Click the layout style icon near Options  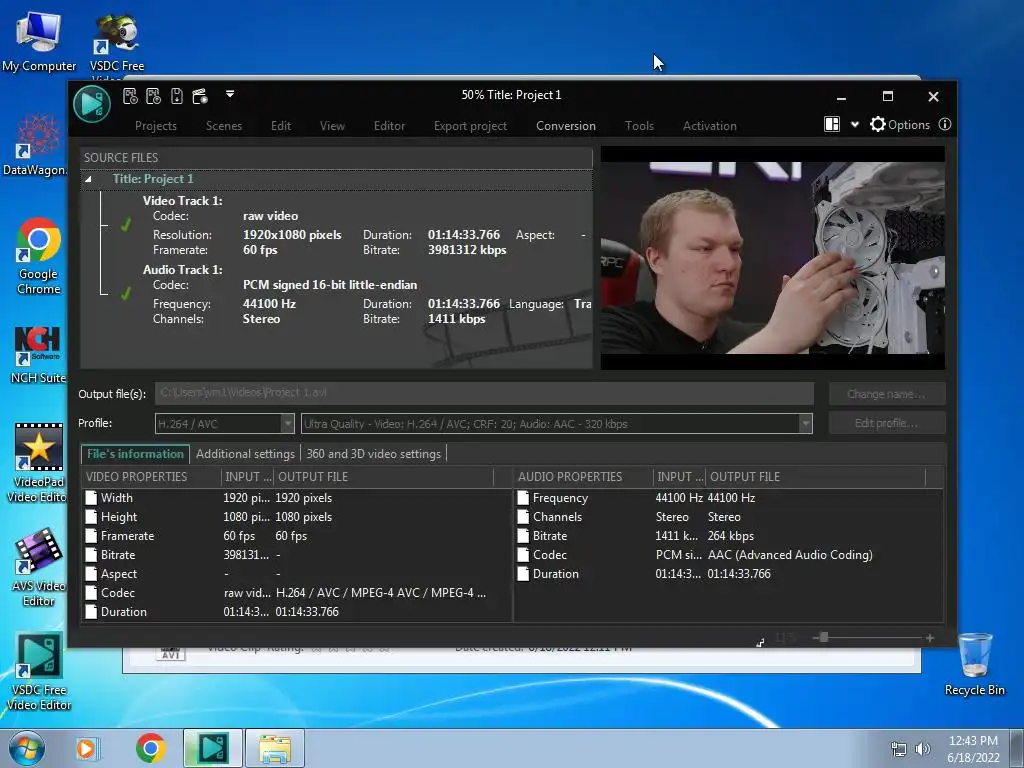(832, 124)
